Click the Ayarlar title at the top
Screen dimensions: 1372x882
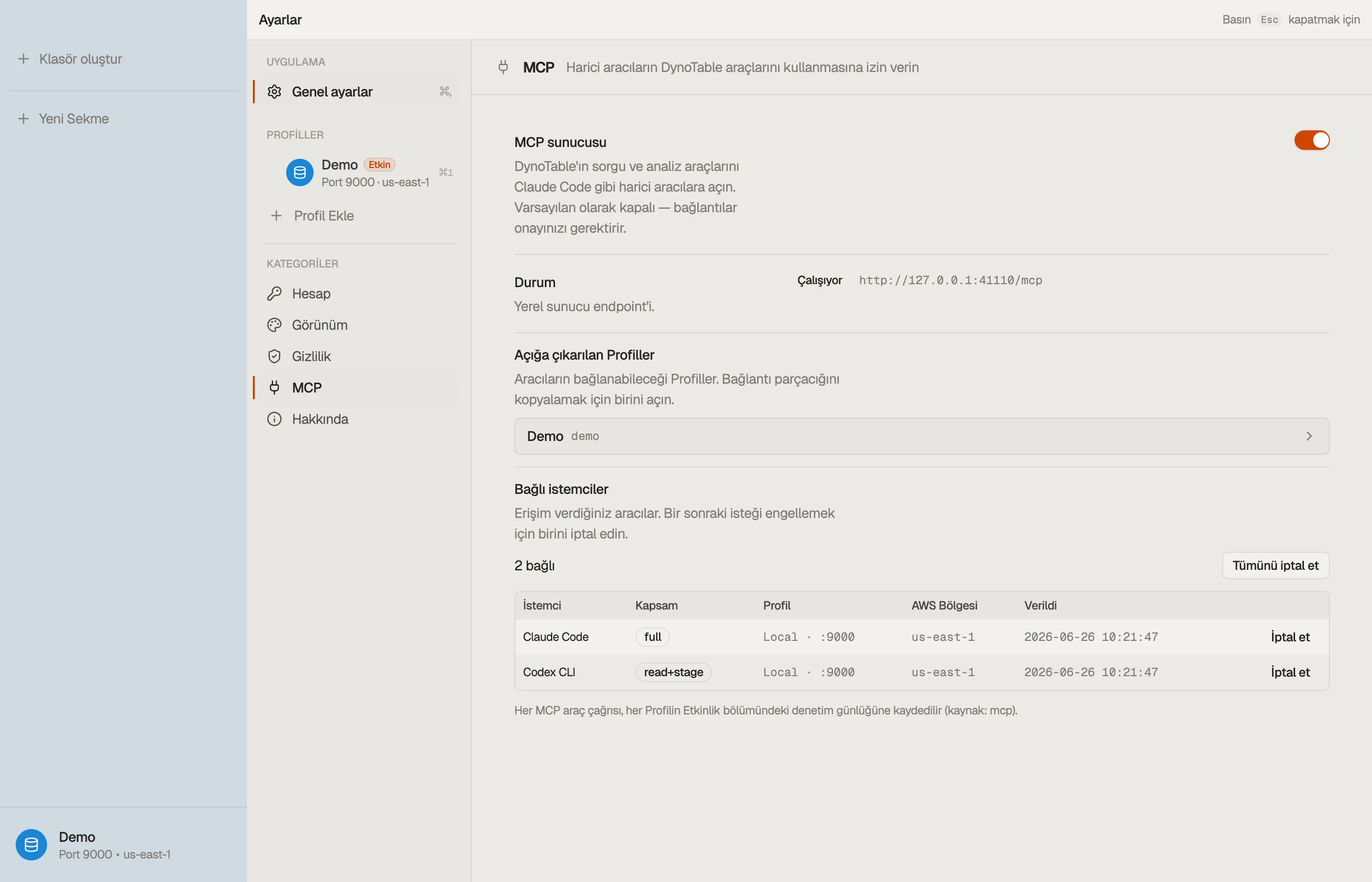click(280, 20)
